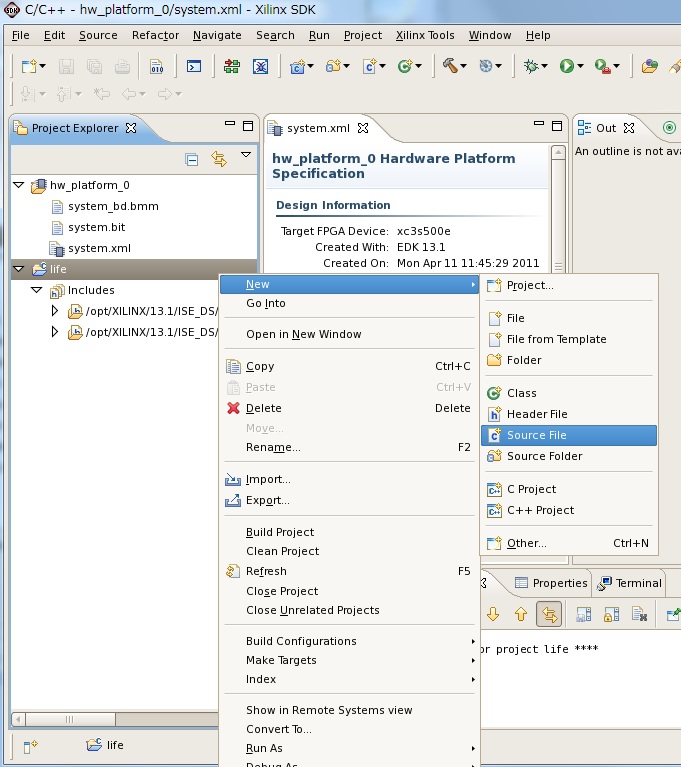Choose C++ Project in New submenu
This screenshot has width=681, height=767.
[x=569, y=510]
